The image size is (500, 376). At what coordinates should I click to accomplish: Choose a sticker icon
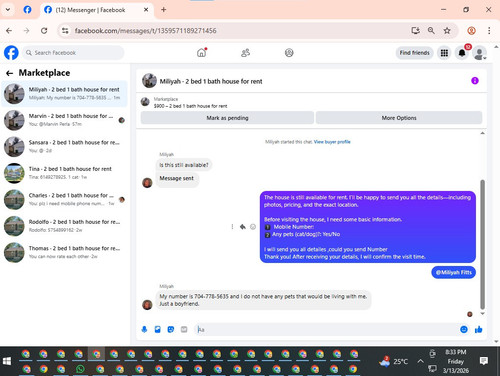pos(171,329)
